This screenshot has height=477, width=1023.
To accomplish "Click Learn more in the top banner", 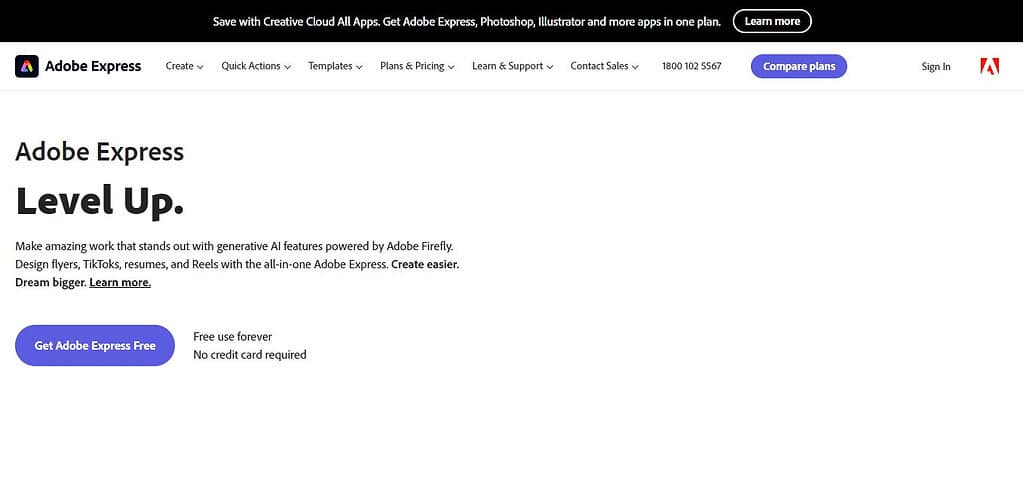I will pos(772,21).
